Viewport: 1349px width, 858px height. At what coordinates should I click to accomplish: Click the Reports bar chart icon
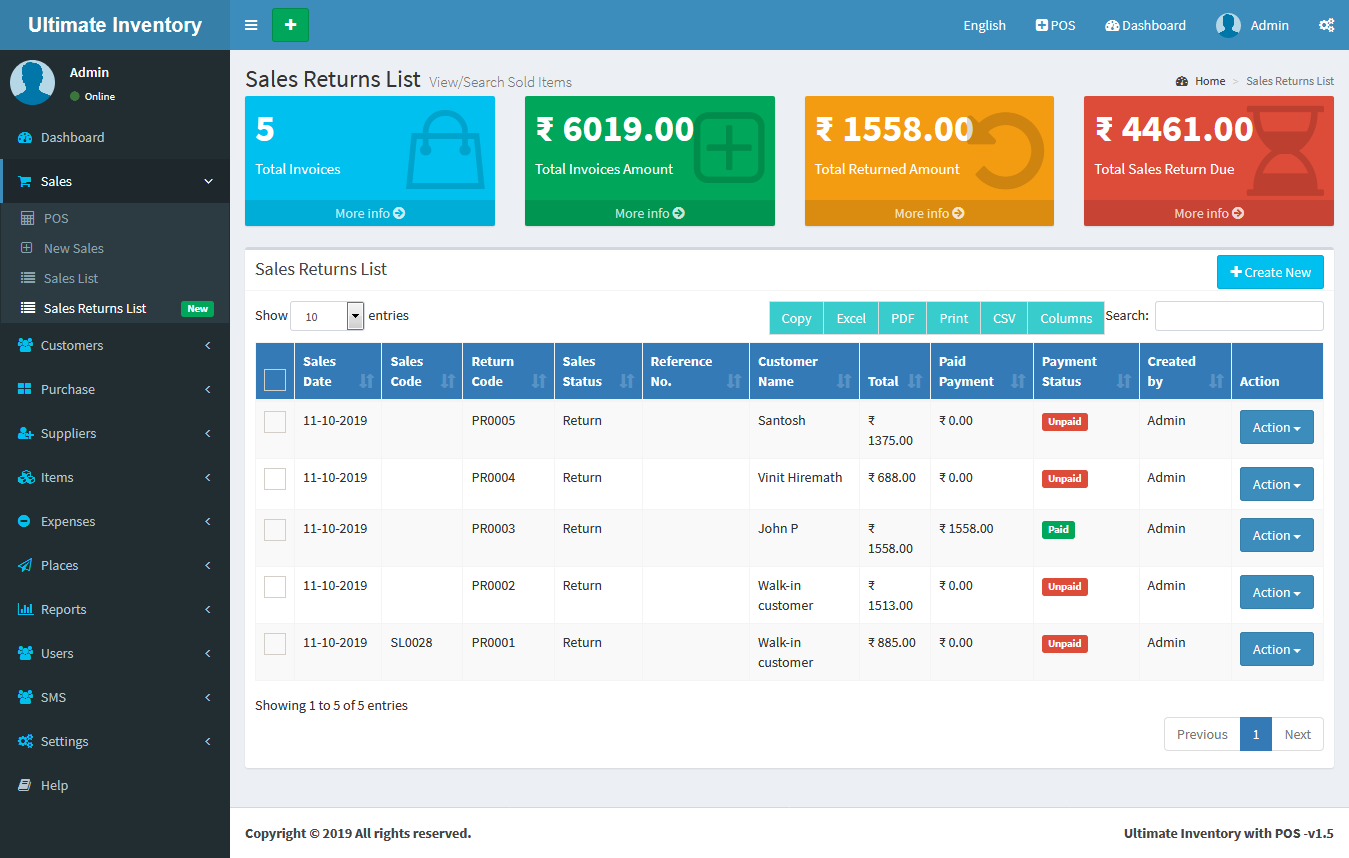tap(25, 610)
